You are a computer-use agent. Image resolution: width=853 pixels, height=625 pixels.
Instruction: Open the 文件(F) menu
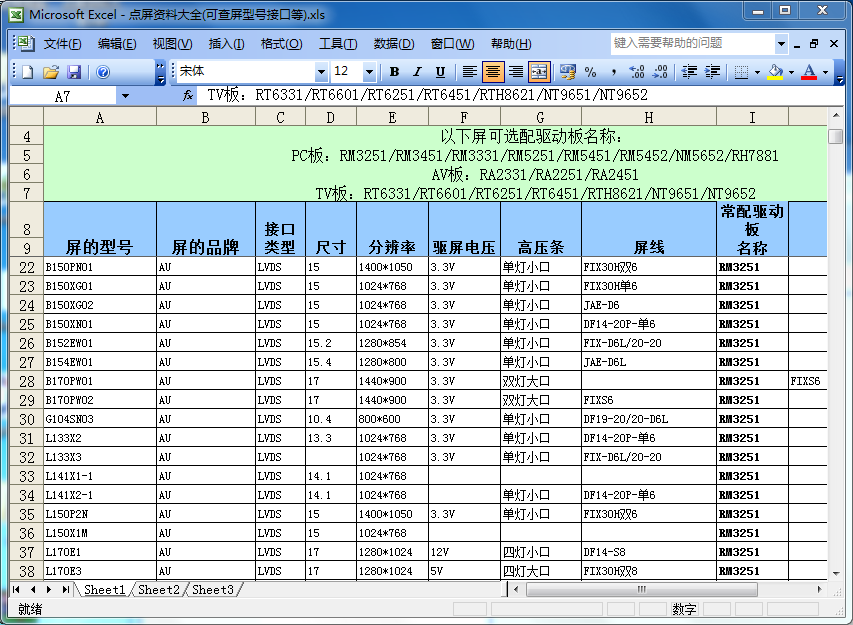tap(63, 44)
